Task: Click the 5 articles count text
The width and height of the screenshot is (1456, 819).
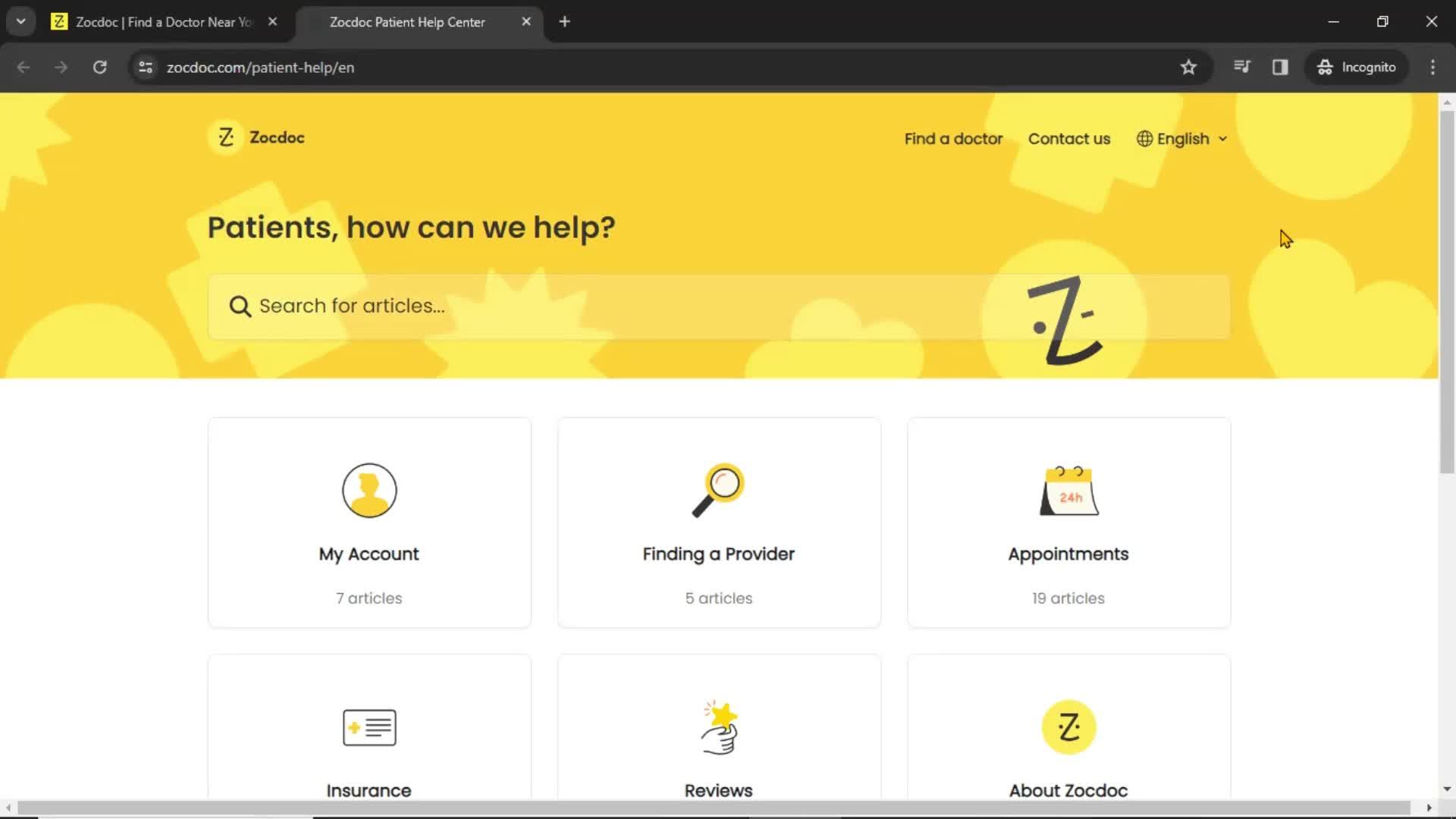Action: click(x=719, y=598)
